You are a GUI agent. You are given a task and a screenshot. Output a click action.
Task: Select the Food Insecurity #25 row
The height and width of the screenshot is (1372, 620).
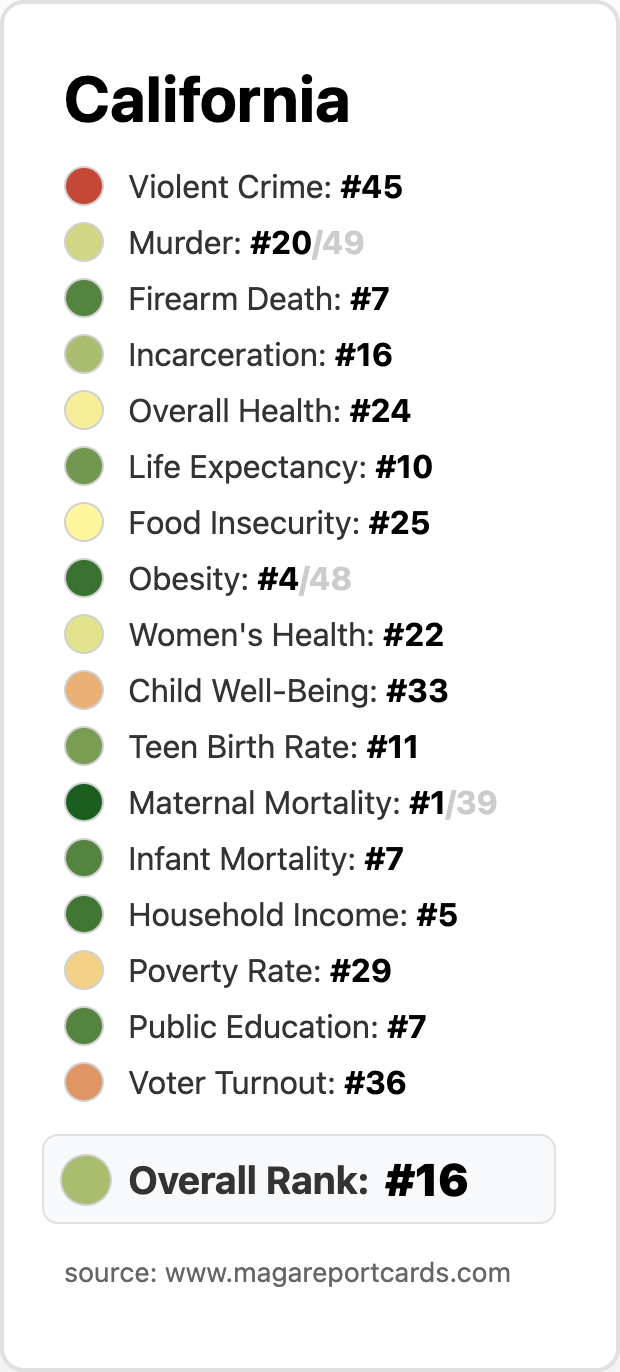click(x=247, y=523)
